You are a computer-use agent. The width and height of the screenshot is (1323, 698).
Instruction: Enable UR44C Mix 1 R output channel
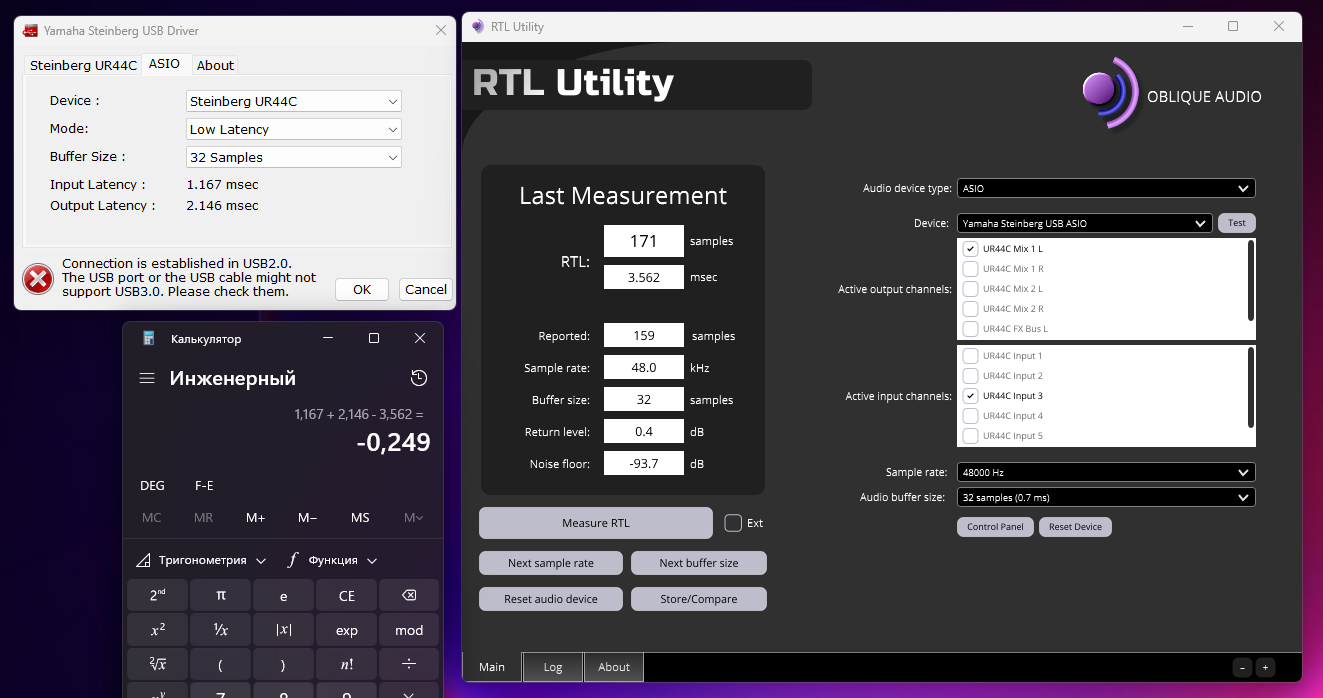(x=970, y=269)
